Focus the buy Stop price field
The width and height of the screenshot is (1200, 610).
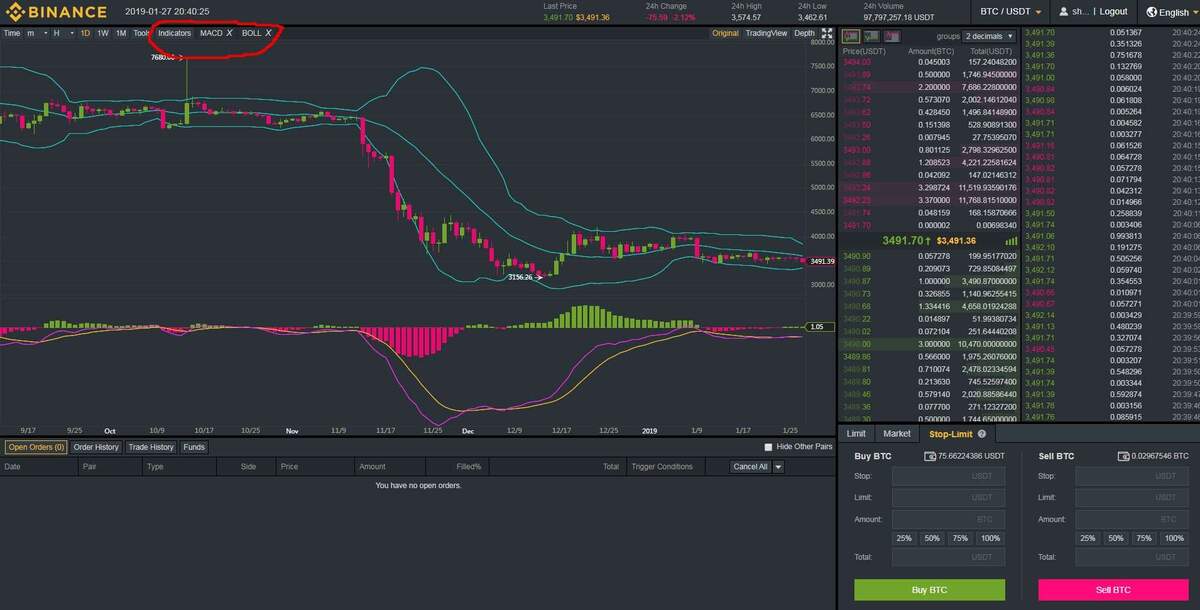click(x=948, y=476)
